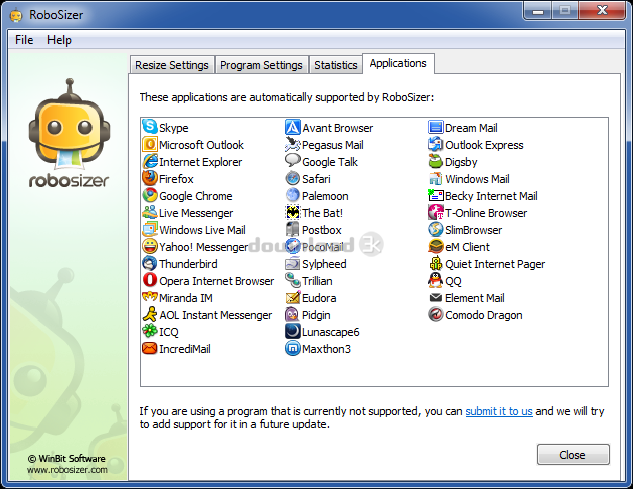Click the Postbox icon
This screenshot has height=489, width=633.
click(293, 229)
